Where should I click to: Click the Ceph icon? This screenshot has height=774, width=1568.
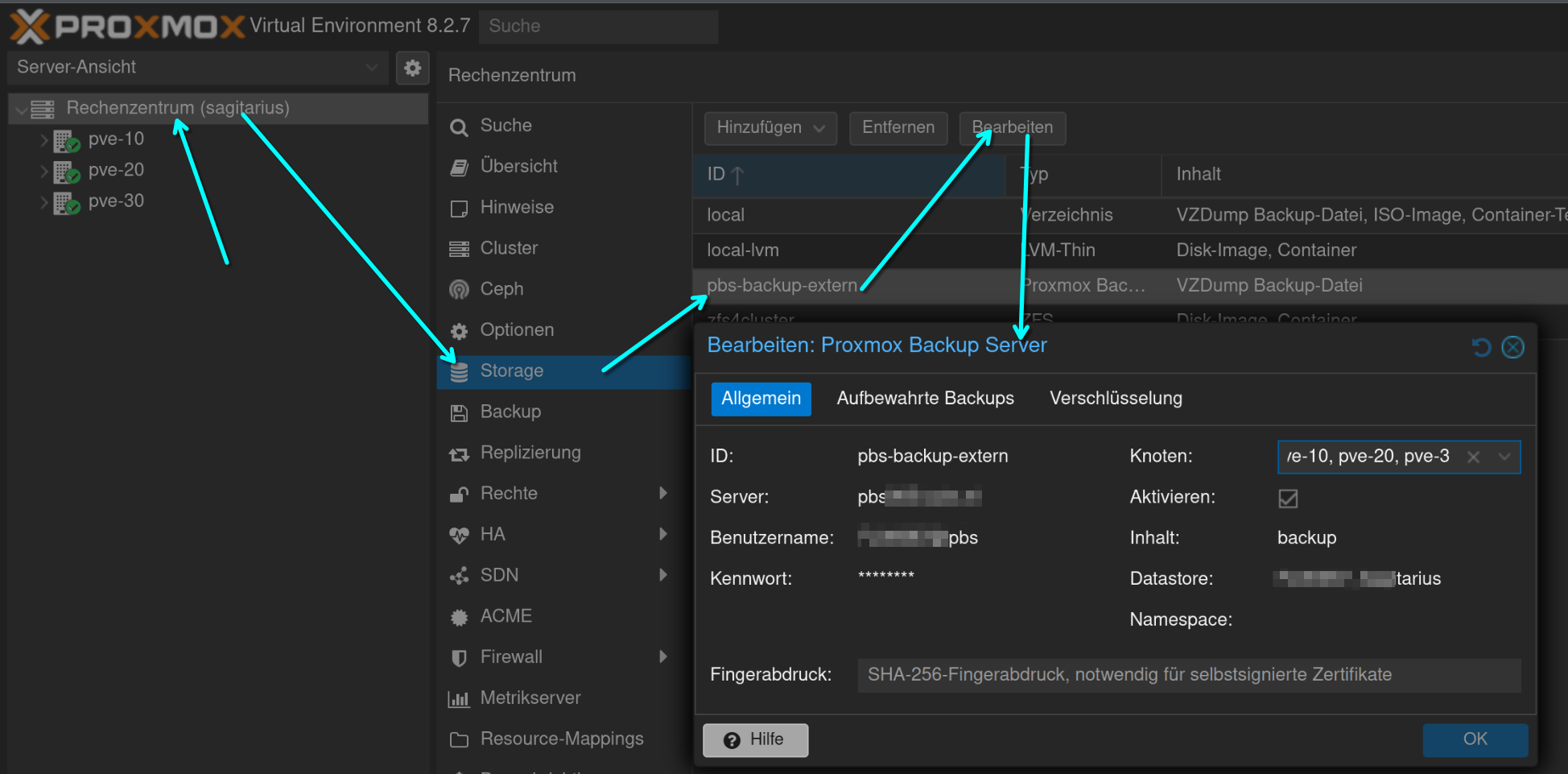pos(459,290)
